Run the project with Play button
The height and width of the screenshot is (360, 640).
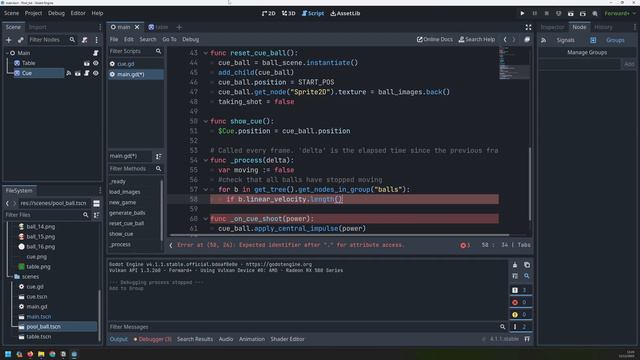point(522,13)
